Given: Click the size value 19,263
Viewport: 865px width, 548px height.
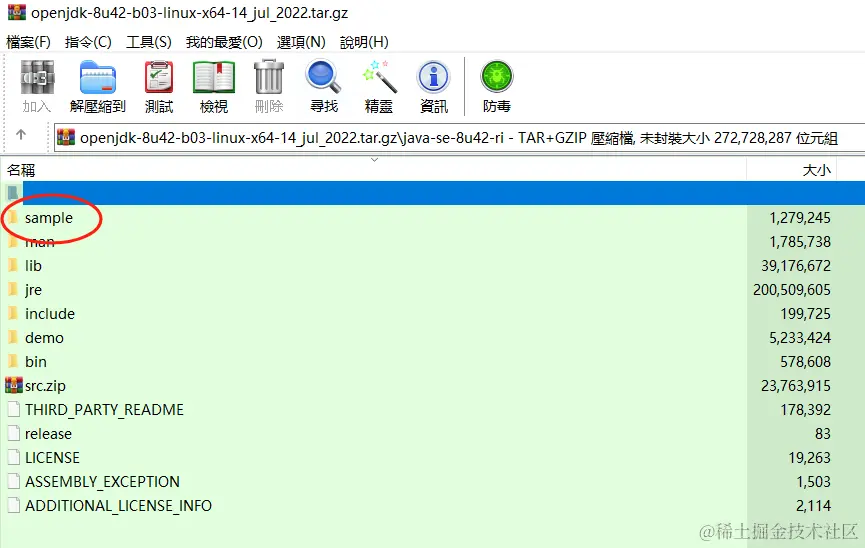Looking at the screenshot, I should [x=809, y=457].
